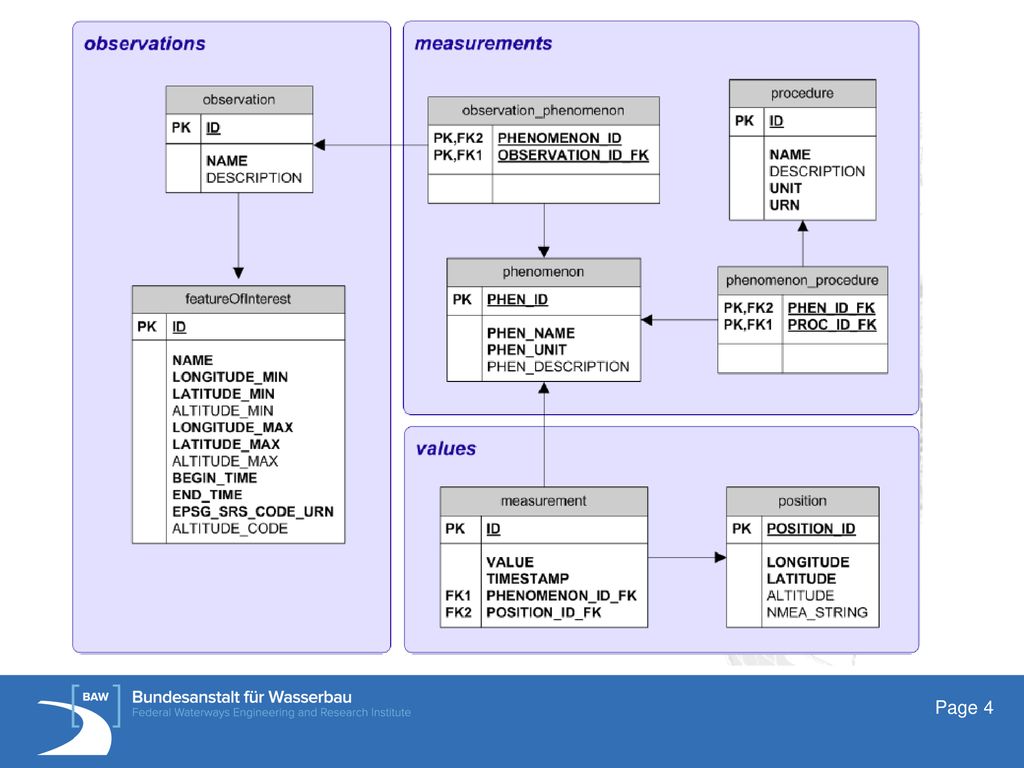The height and width of the screenshot is (768, 1024).
Task: Click the URN field in procedure table
Action: click(x=784, y=205)
